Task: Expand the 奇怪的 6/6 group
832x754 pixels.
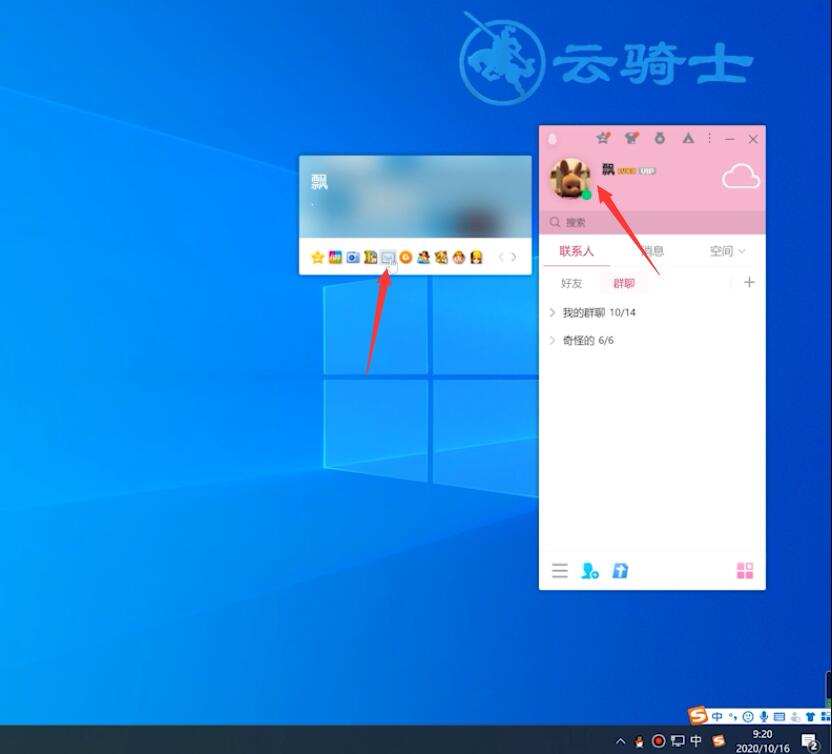Action: point(652,341)
